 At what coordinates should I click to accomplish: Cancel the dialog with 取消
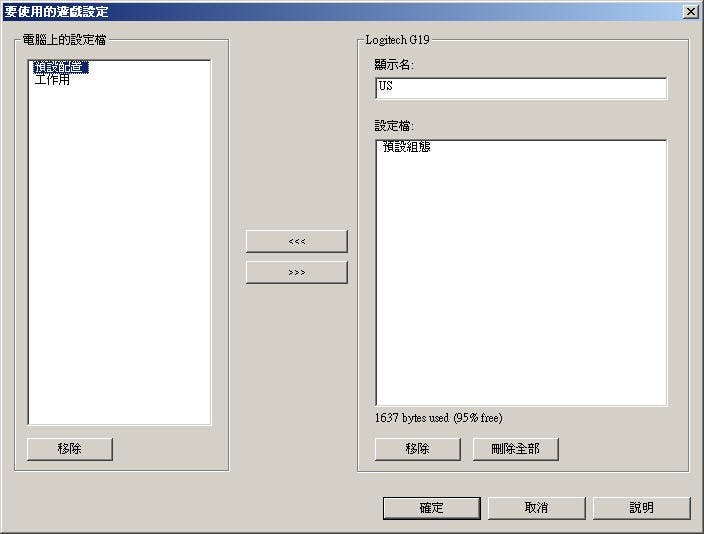tap(537, 508)
